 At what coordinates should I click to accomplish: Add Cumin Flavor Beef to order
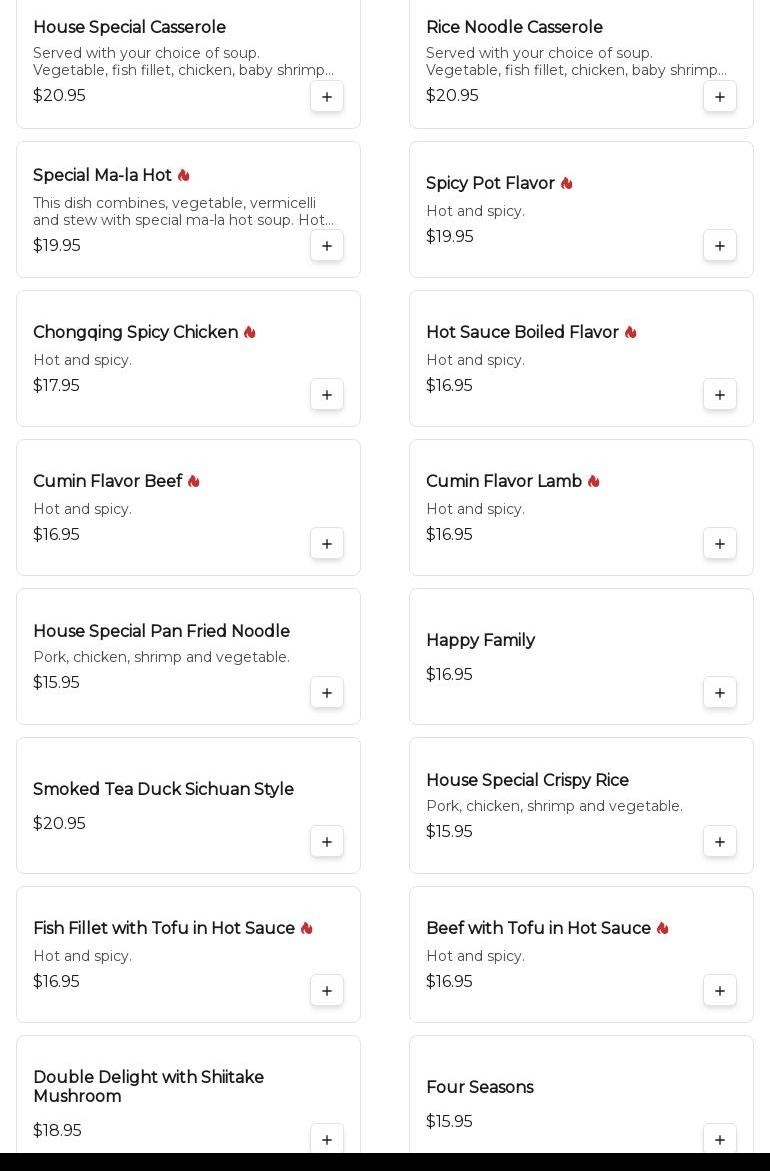[x=327, y=544]
